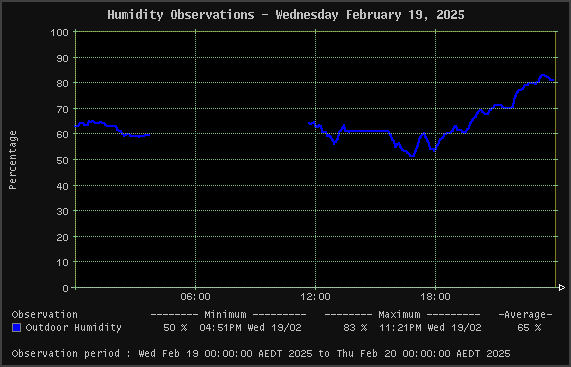The height and width of the screenshot is (367, 571).
Task: Select the 06:00 time axis label
Action: click(x=196, y=297)
